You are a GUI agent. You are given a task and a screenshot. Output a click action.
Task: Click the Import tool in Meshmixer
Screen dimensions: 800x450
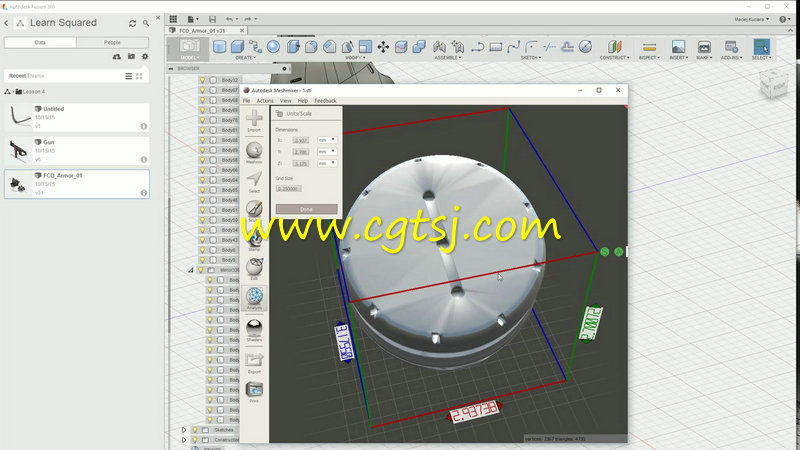tap(254, 120)
